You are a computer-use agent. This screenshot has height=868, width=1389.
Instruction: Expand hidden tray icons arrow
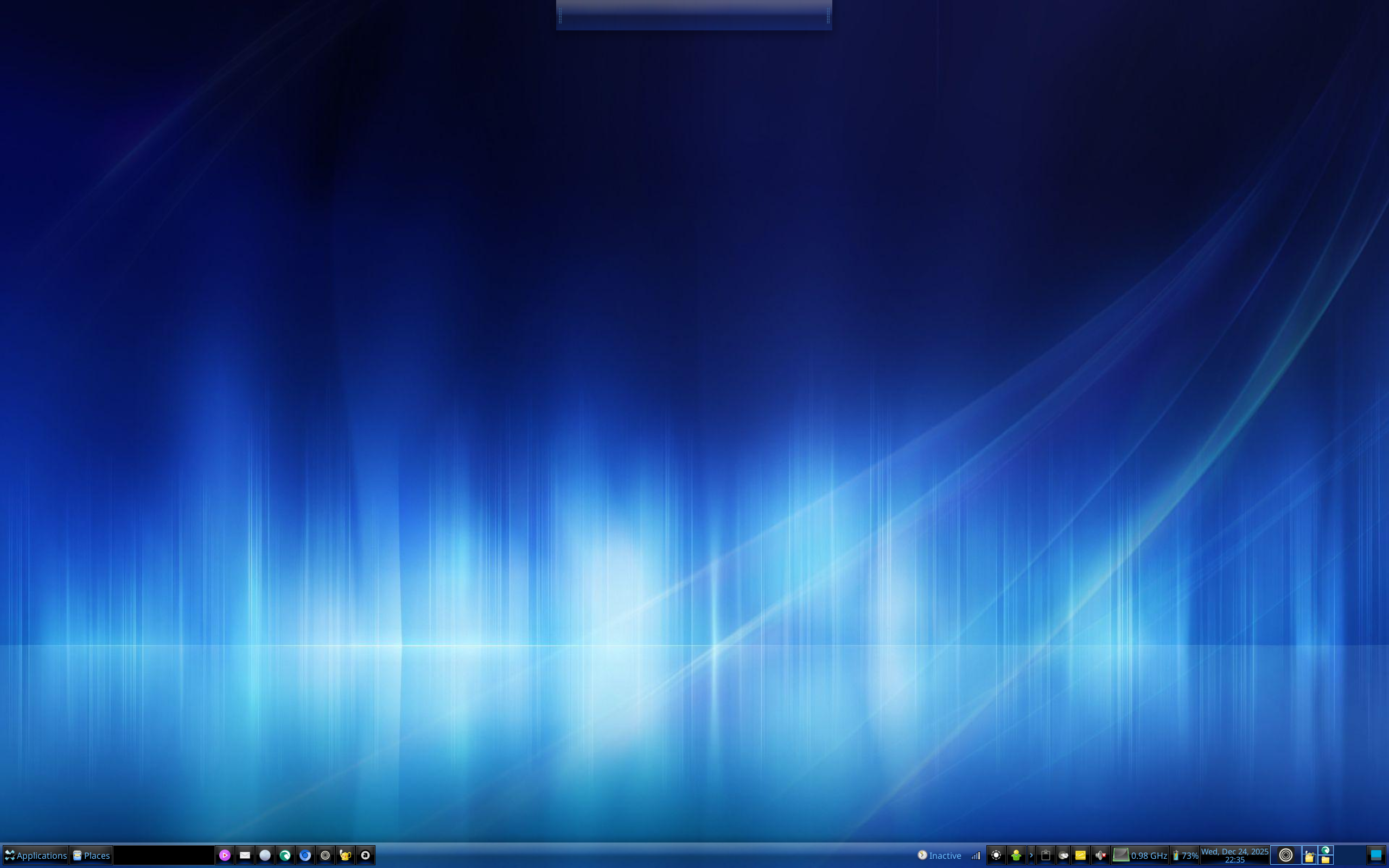(x=1031, y=856)
